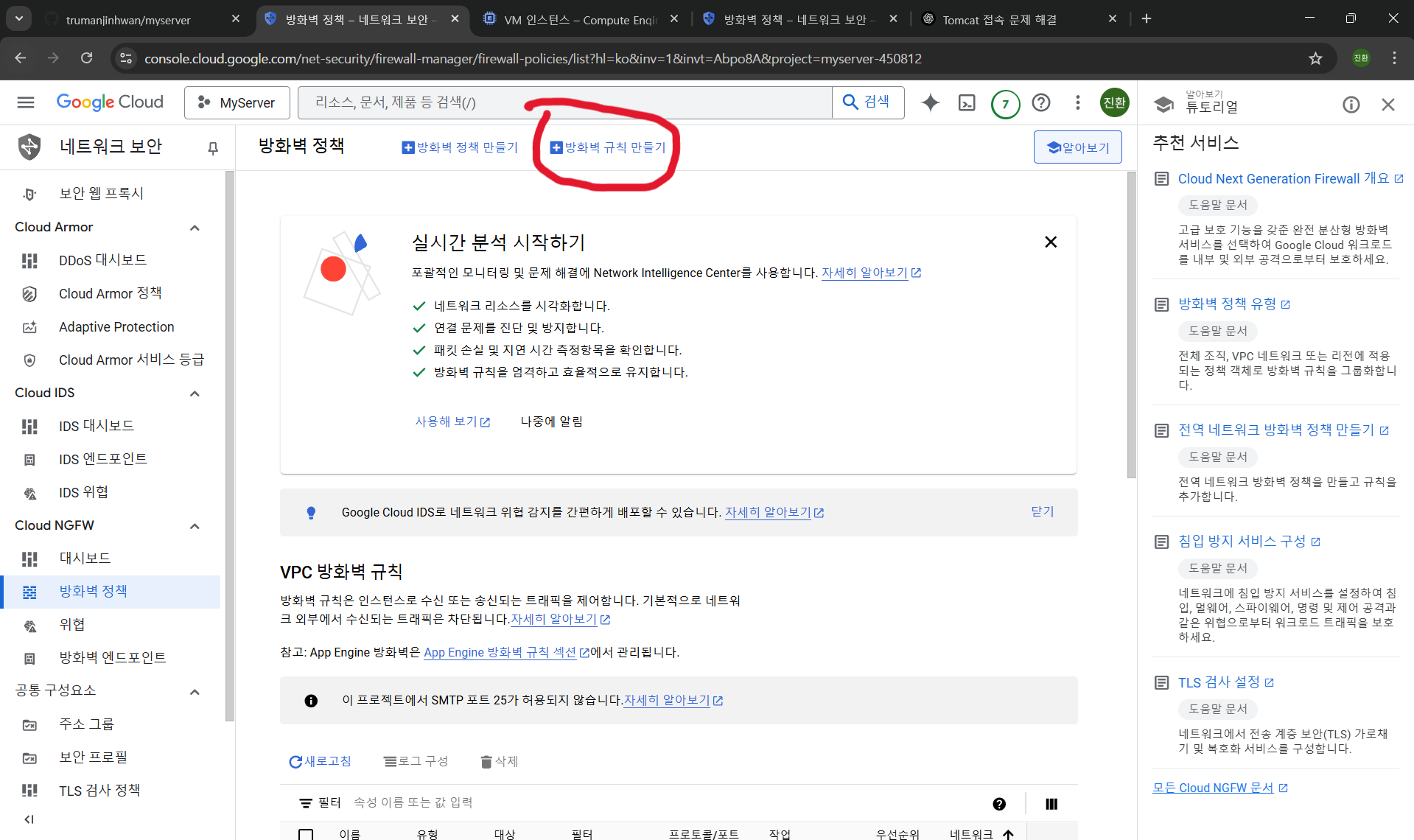Close the 실시간 분석 시작하기 card
Screen dimensions: 1414x840
1051,242
